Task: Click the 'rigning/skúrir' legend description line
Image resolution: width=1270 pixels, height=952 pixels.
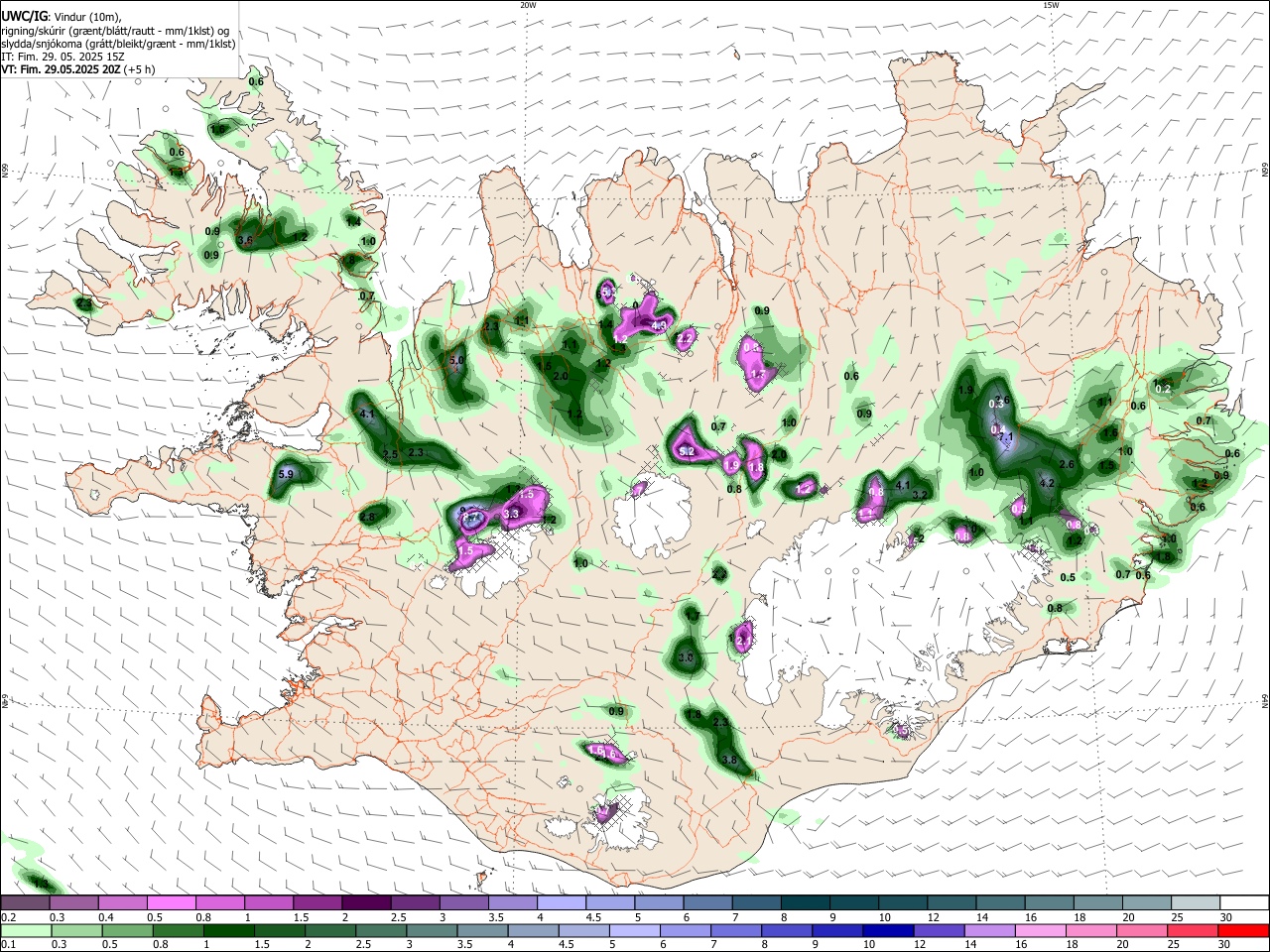Action: click(115, 31)
